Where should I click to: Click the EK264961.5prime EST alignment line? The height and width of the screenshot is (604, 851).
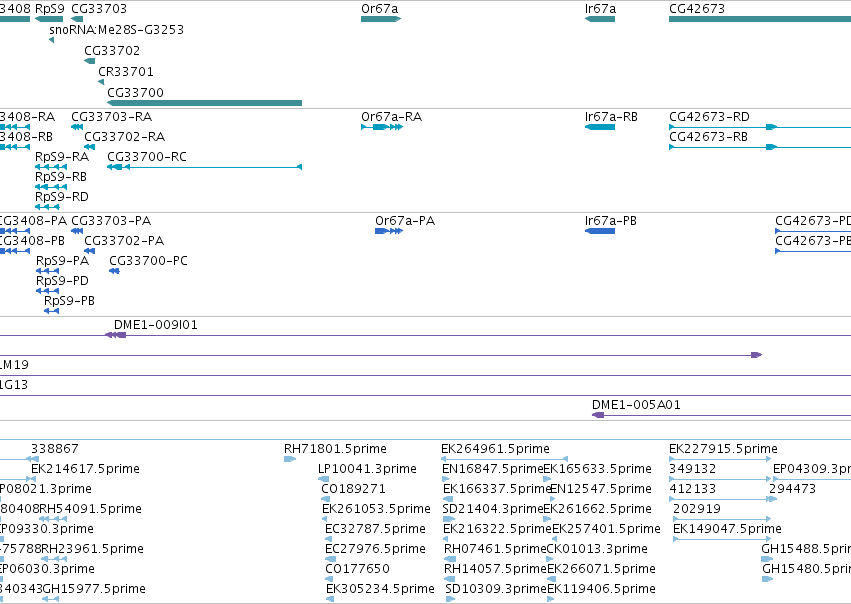tap(505, 459)
